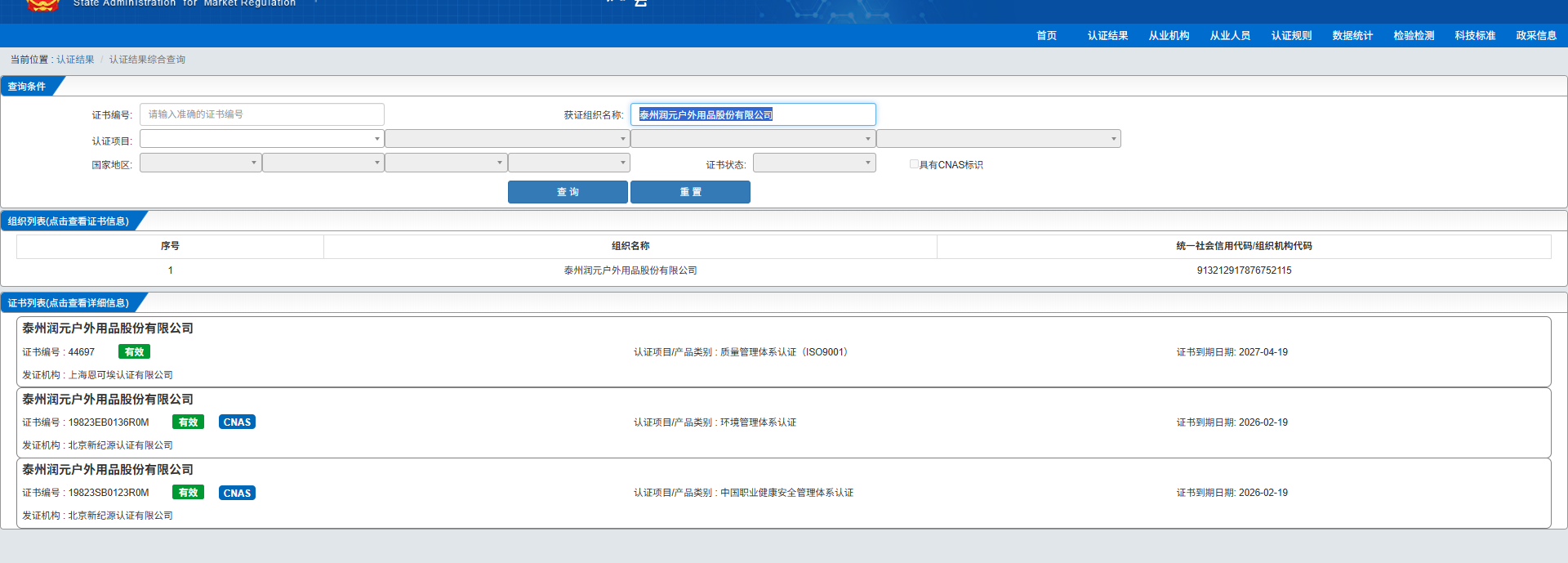Open the 检验检测 nav menu
1568x563 pixels.
(1414, 35)
